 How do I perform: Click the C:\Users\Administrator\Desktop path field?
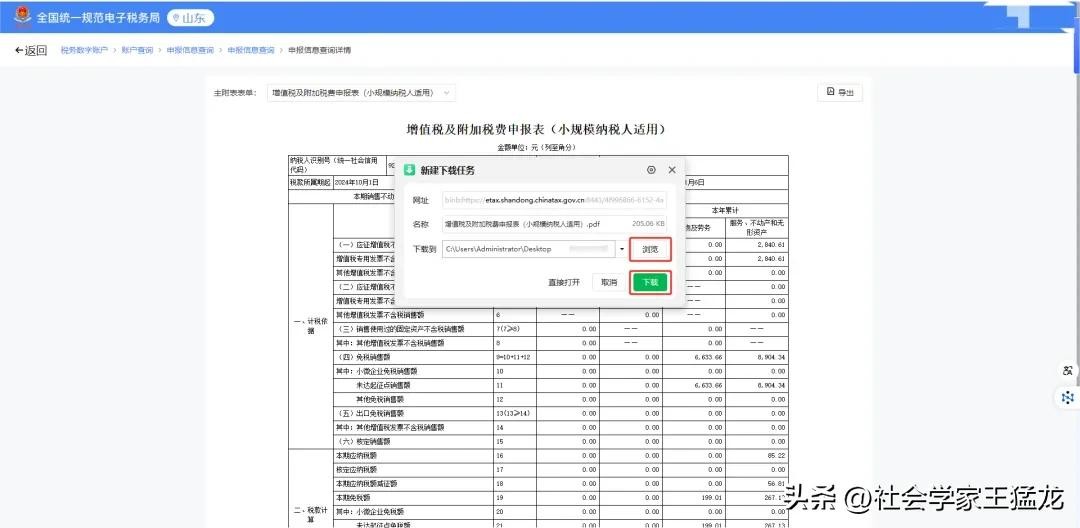528,248
